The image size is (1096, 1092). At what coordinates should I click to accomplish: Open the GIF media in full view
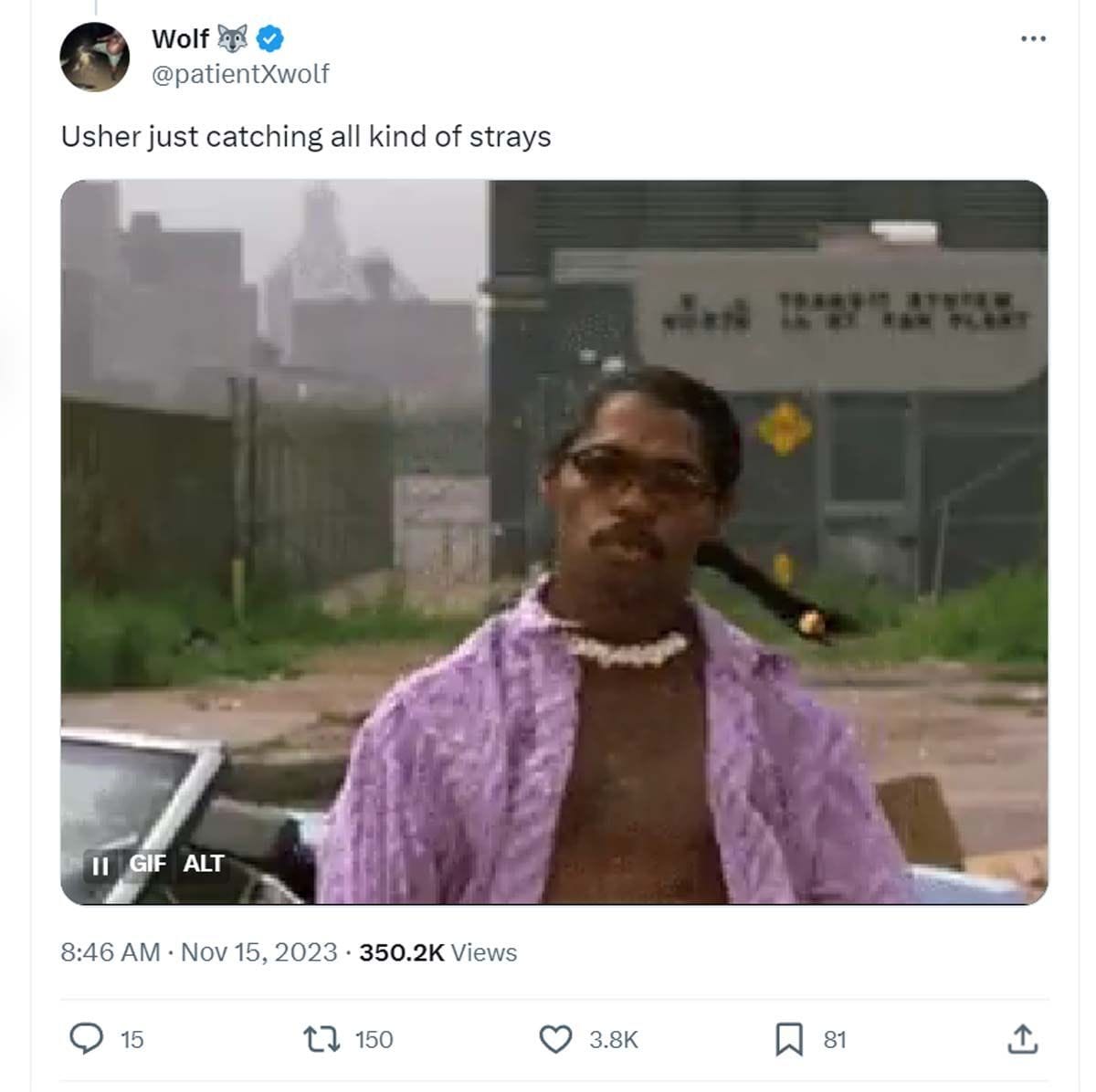(554, 542)
